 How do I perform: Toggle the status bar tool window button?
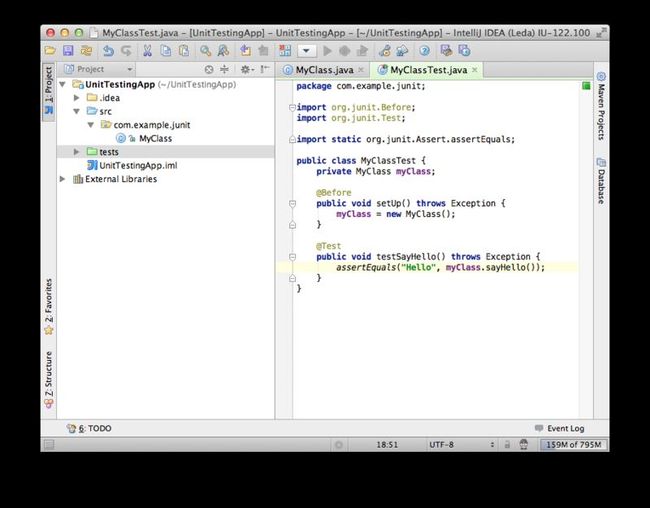pos(49,445)
